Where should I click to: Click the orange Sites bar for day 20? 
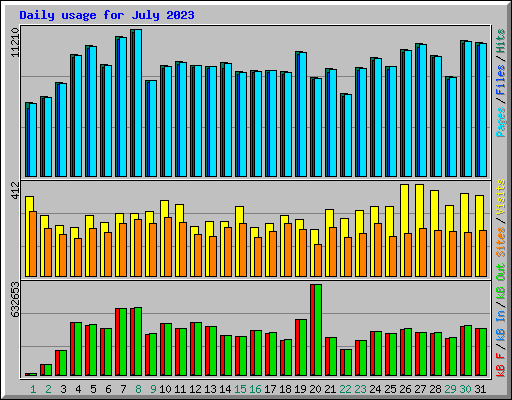pos(318,260)
